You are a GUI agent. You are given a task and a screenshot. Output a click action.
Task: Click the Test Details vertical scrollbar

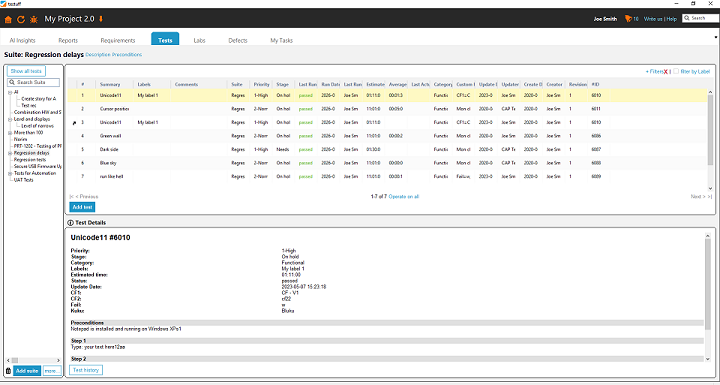pyautogui.click(x=707, y=297)
